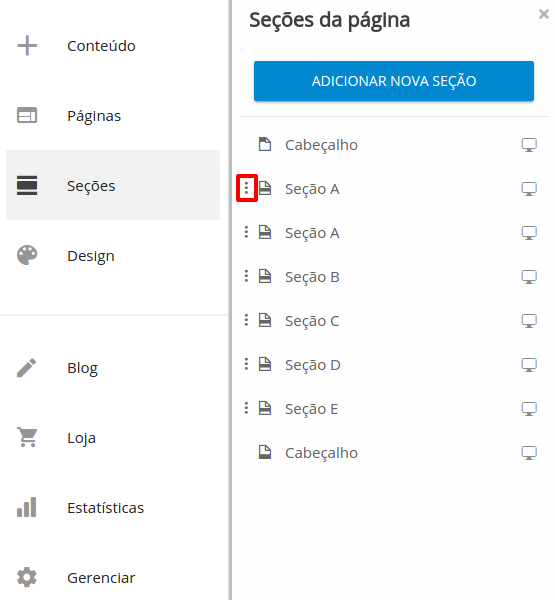Open three-dot options for Seção B
The width and height of the screenshot is (555, 600).
(x=246, y=276)
